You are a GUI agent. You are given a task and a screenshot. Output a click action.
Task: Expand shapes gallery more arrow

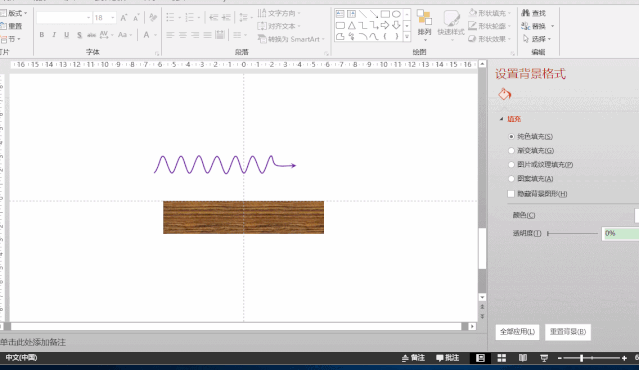tap(407, 37)
